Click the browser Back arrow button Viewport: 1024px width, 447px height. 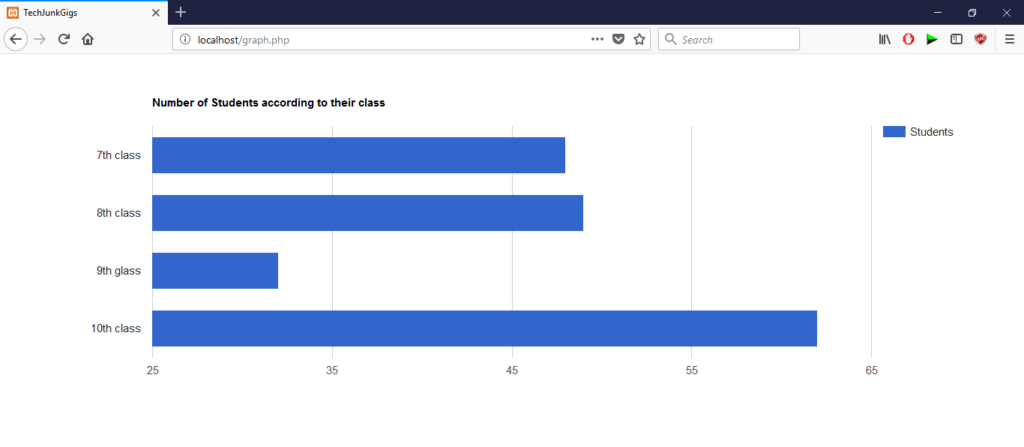(16, 39)
